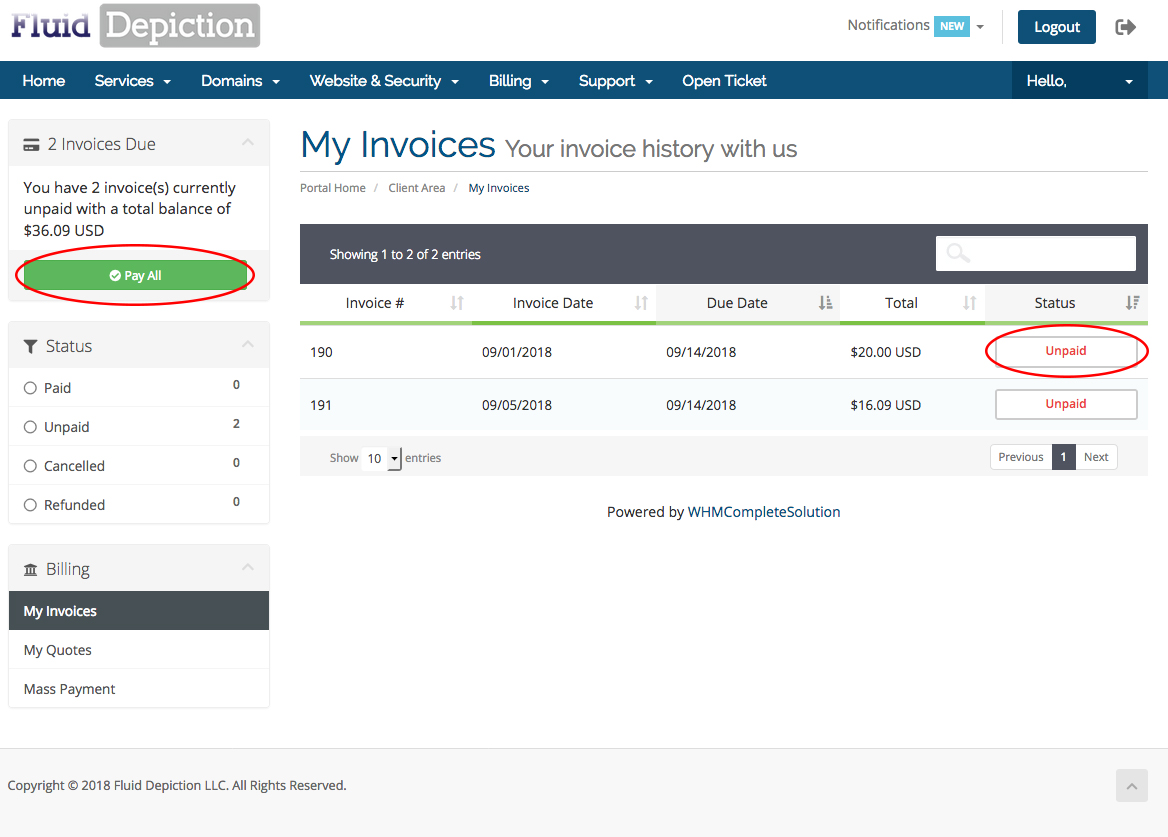
Task: Open the Support dropdown menu
Action: 615,80
